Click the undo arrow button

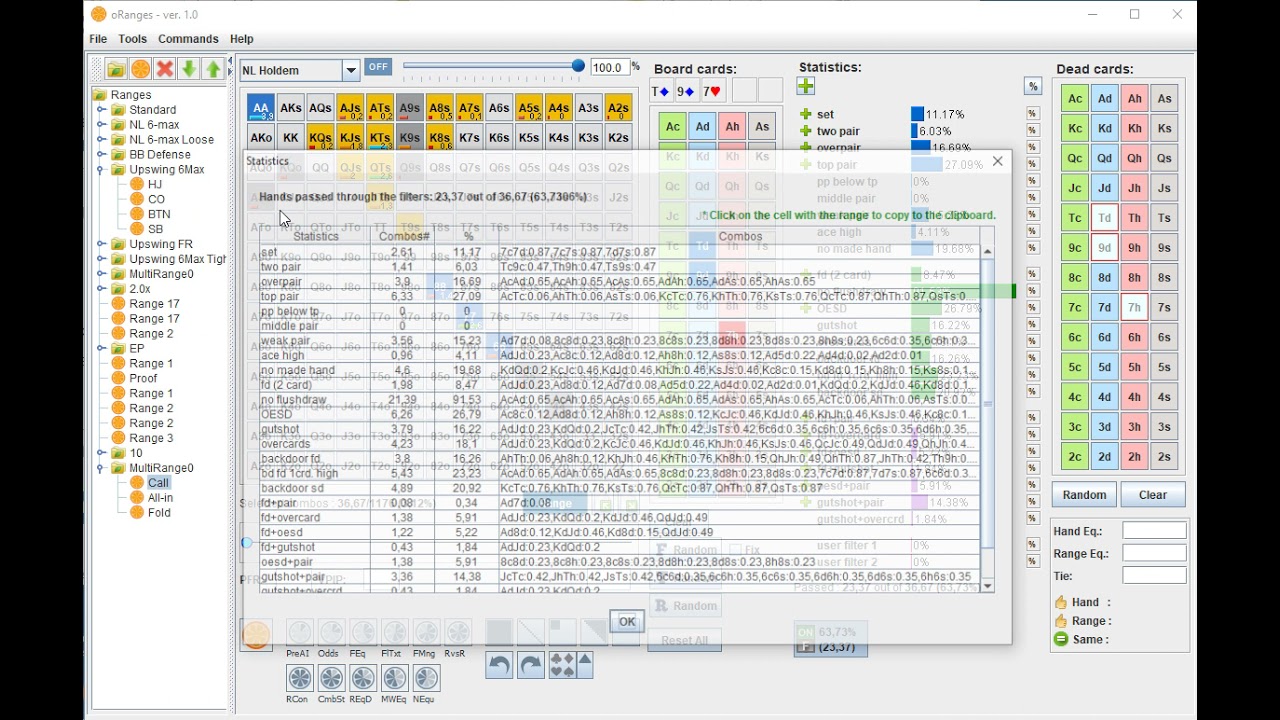point(499,665)
